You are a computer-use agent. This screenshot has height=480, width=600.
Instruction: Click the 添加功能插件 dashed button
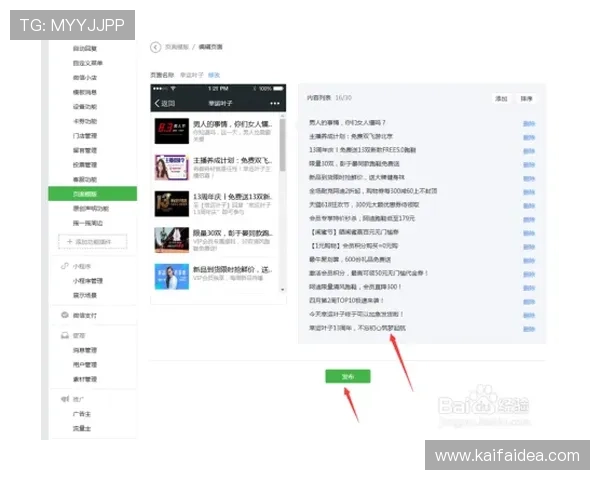tap(93, 242)
